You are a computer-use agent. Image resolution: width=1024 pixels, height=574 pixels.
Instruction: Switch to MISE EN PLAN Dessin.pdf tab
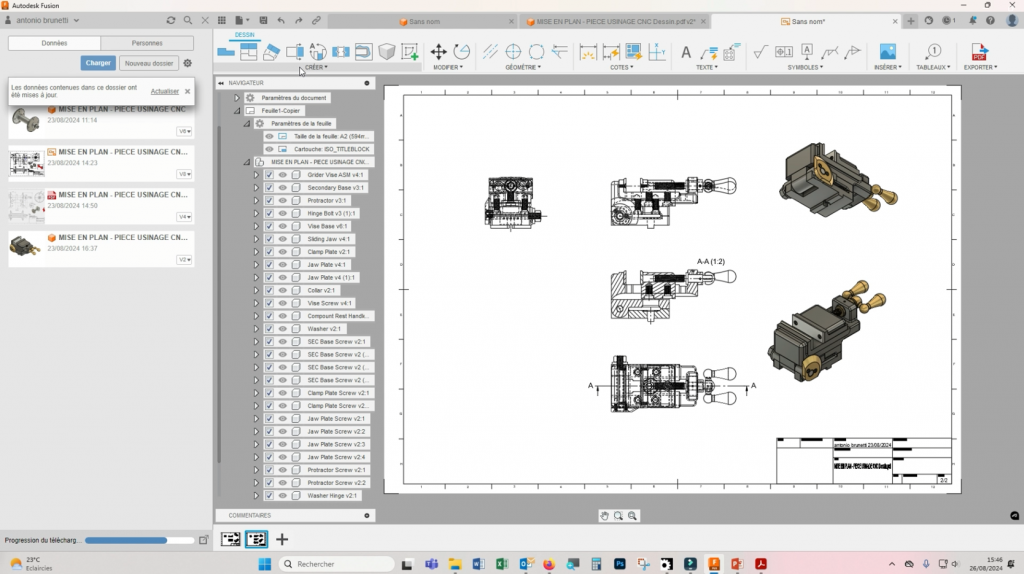coord(611,22)
